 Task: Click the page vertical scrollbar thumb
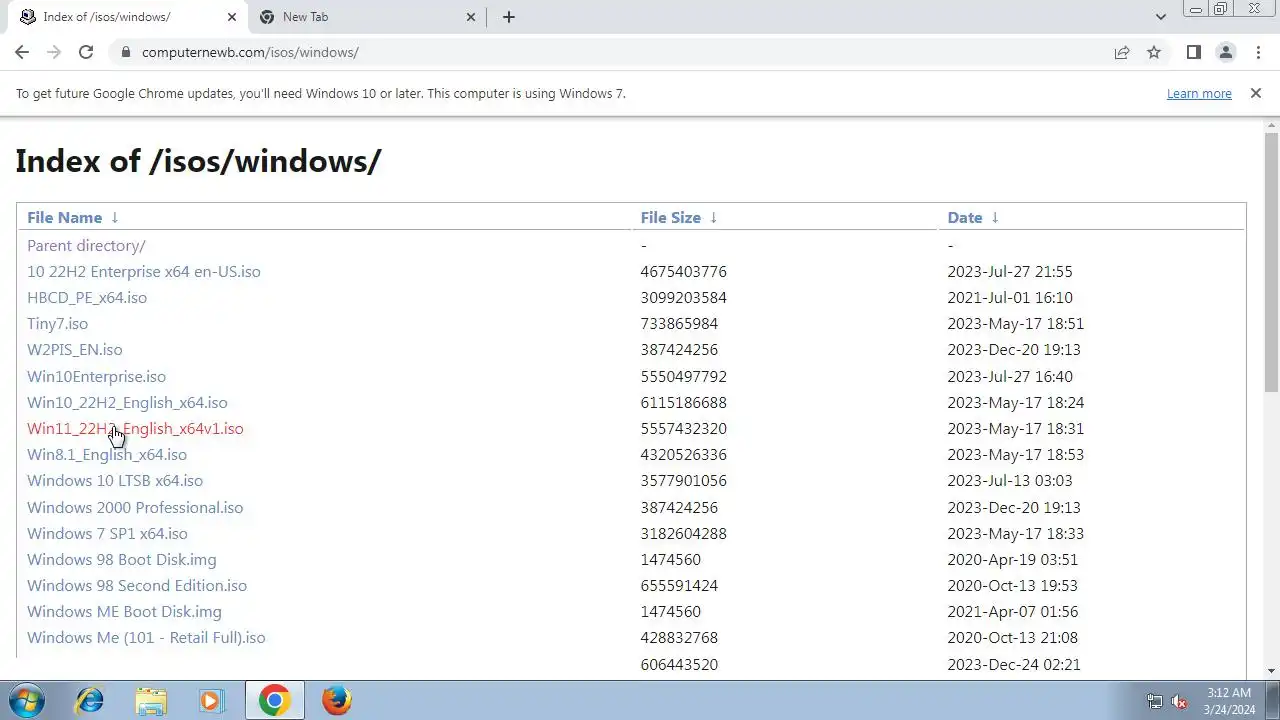click(x=1271, y=262)
